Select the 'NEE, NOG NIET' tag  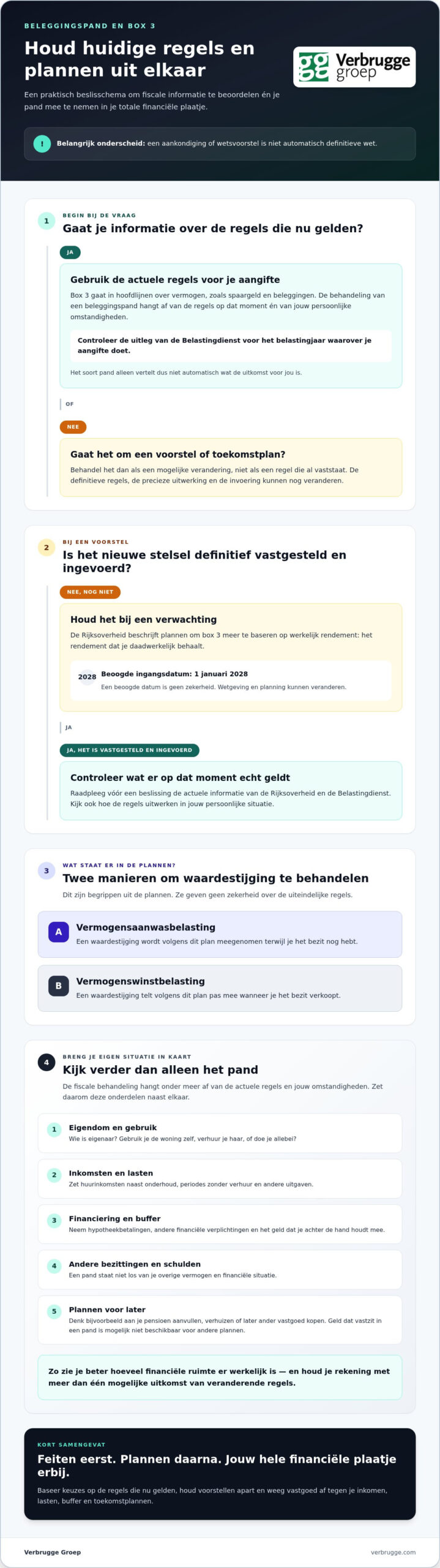tap(90, 592)
